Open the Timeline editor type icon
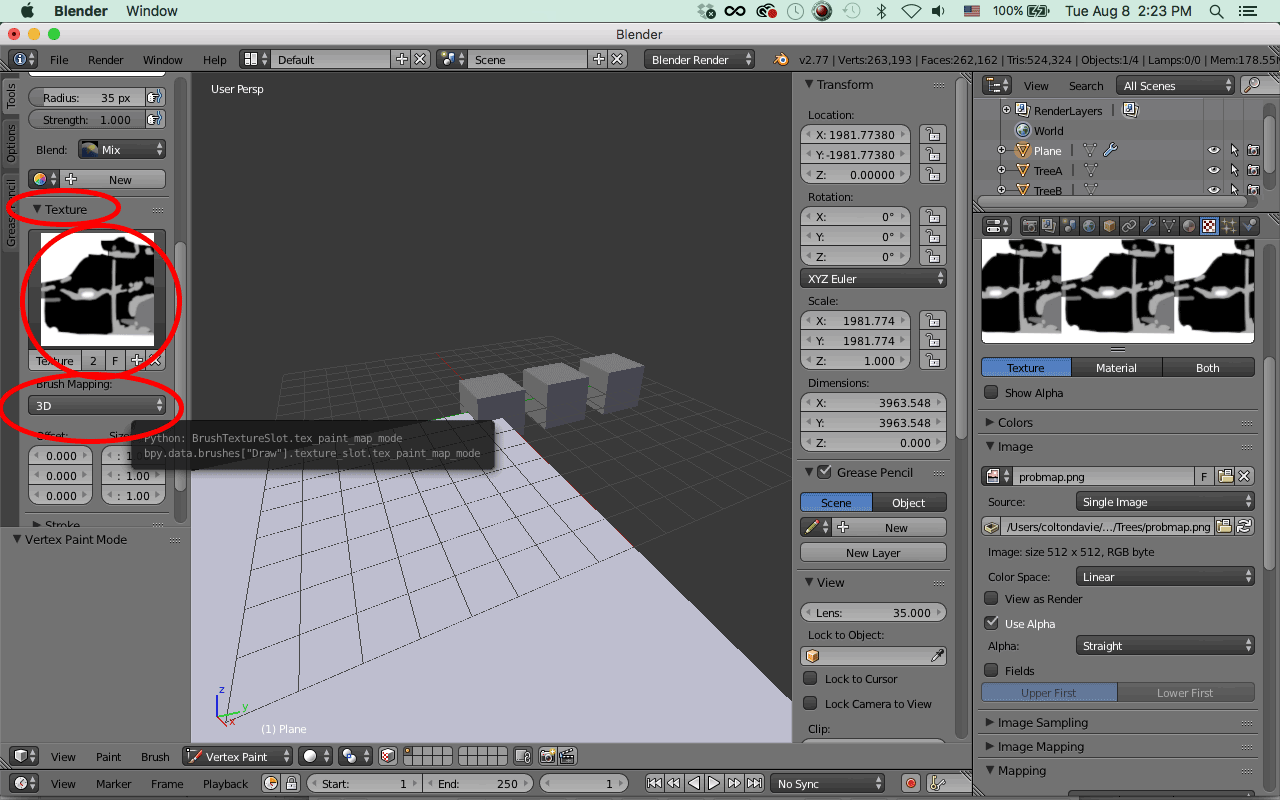This screenshot has height=800, width=1280. pos(24,783)
